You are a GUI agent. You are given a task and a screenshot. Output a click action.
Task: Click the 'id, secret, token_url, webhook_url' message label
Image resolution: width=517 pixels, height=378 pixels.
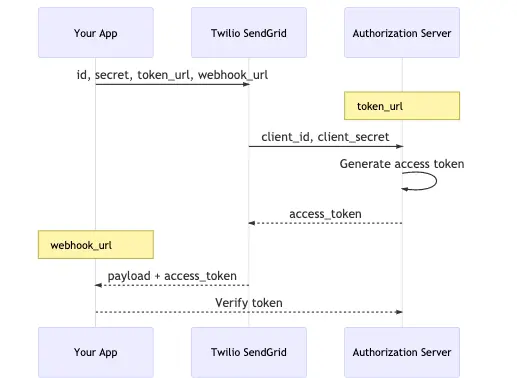point(172,75)
